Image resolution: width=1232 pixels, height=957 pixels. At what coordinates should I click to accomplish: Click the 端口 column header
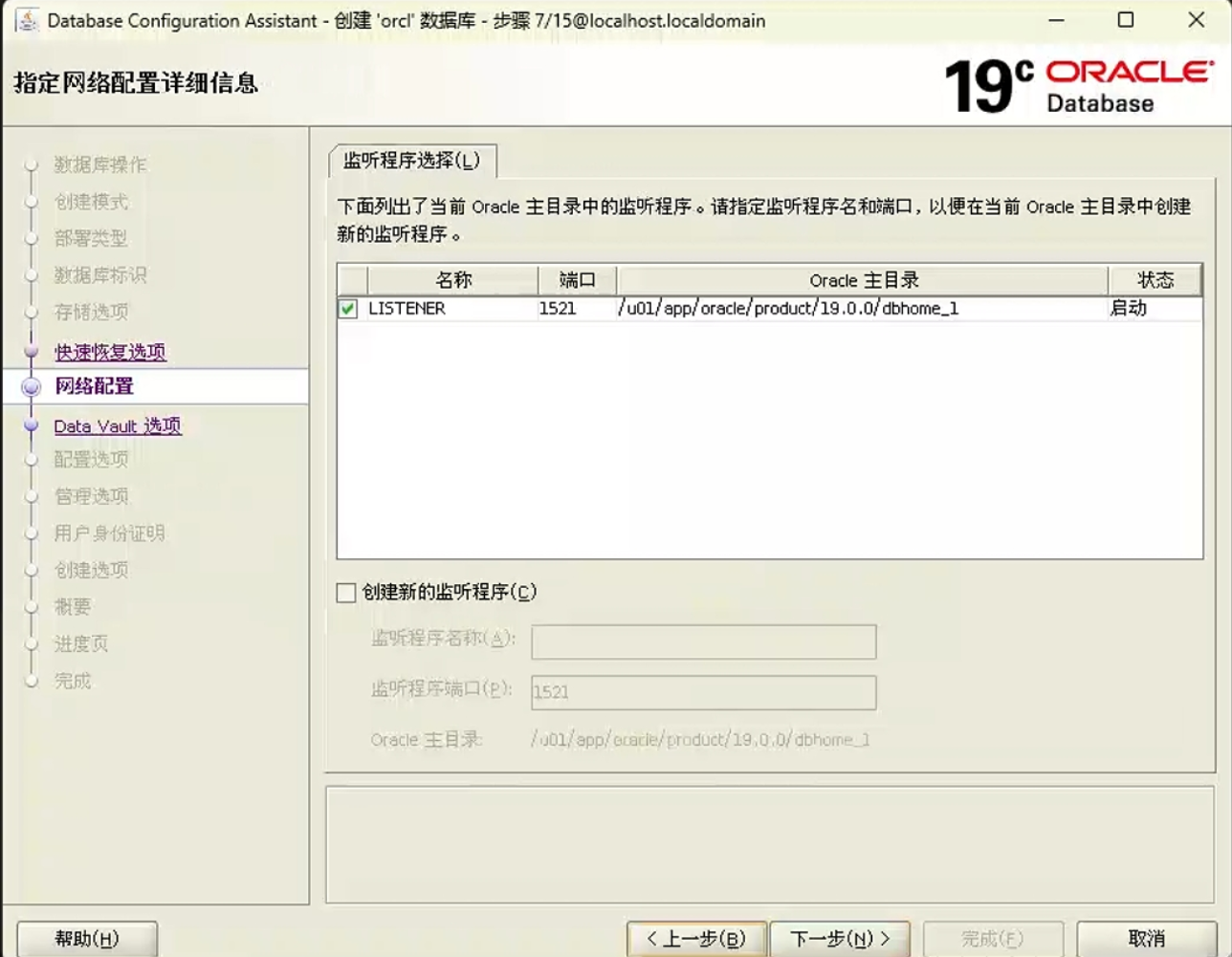pyautogui.click(x=577, y=280)
